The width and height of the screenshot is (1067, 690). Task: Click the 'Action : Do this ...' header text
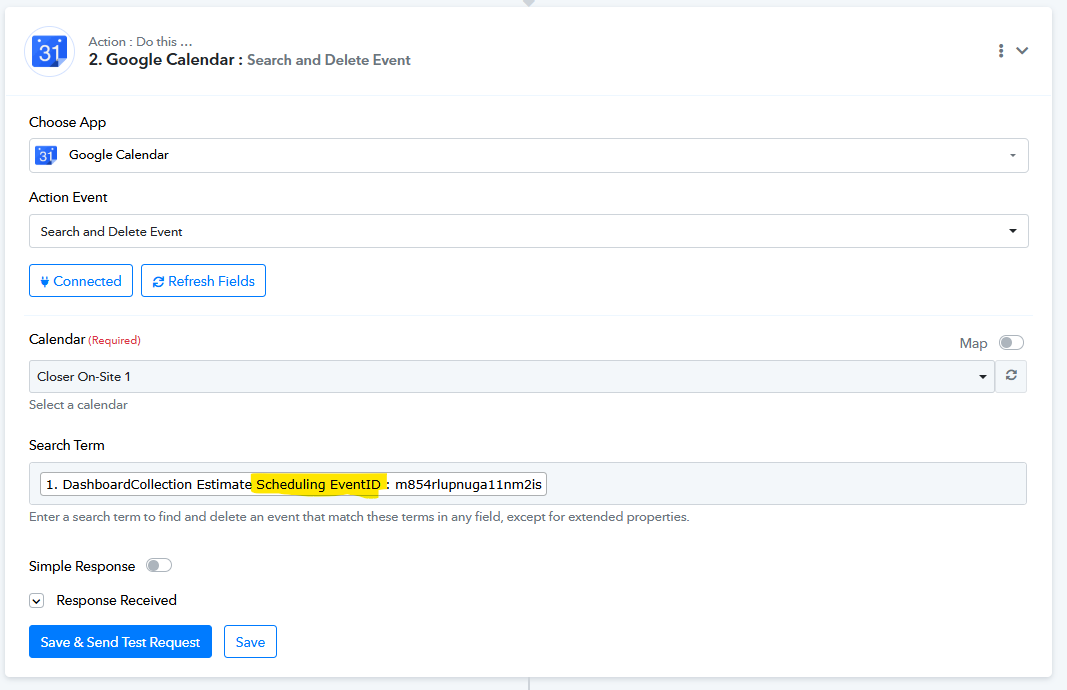(140, 42)
